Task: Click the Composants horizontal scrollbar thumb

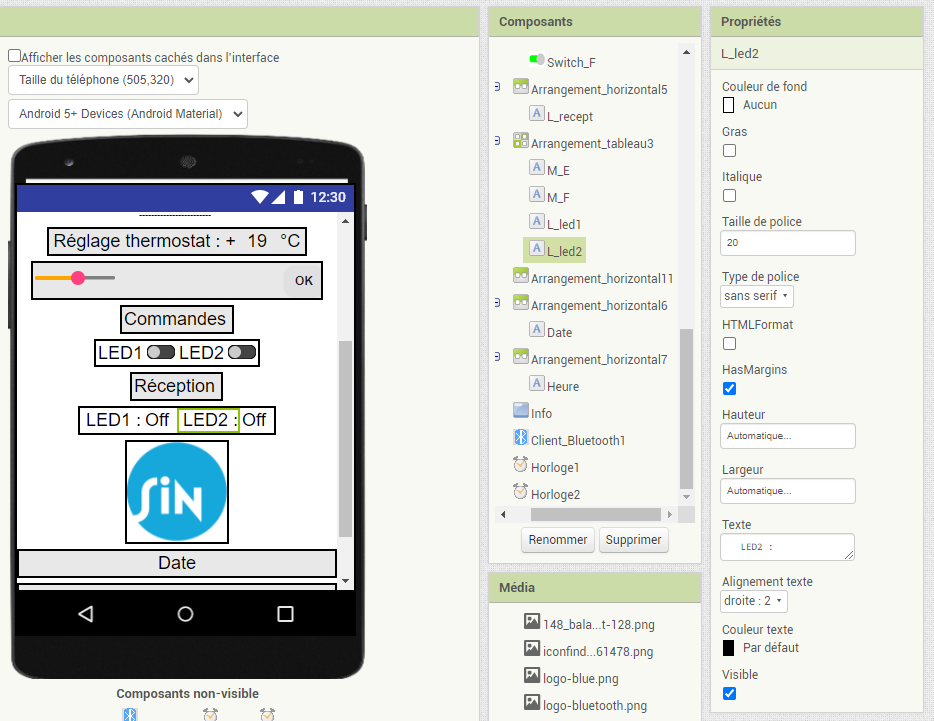Action: [x=596, y=514]
